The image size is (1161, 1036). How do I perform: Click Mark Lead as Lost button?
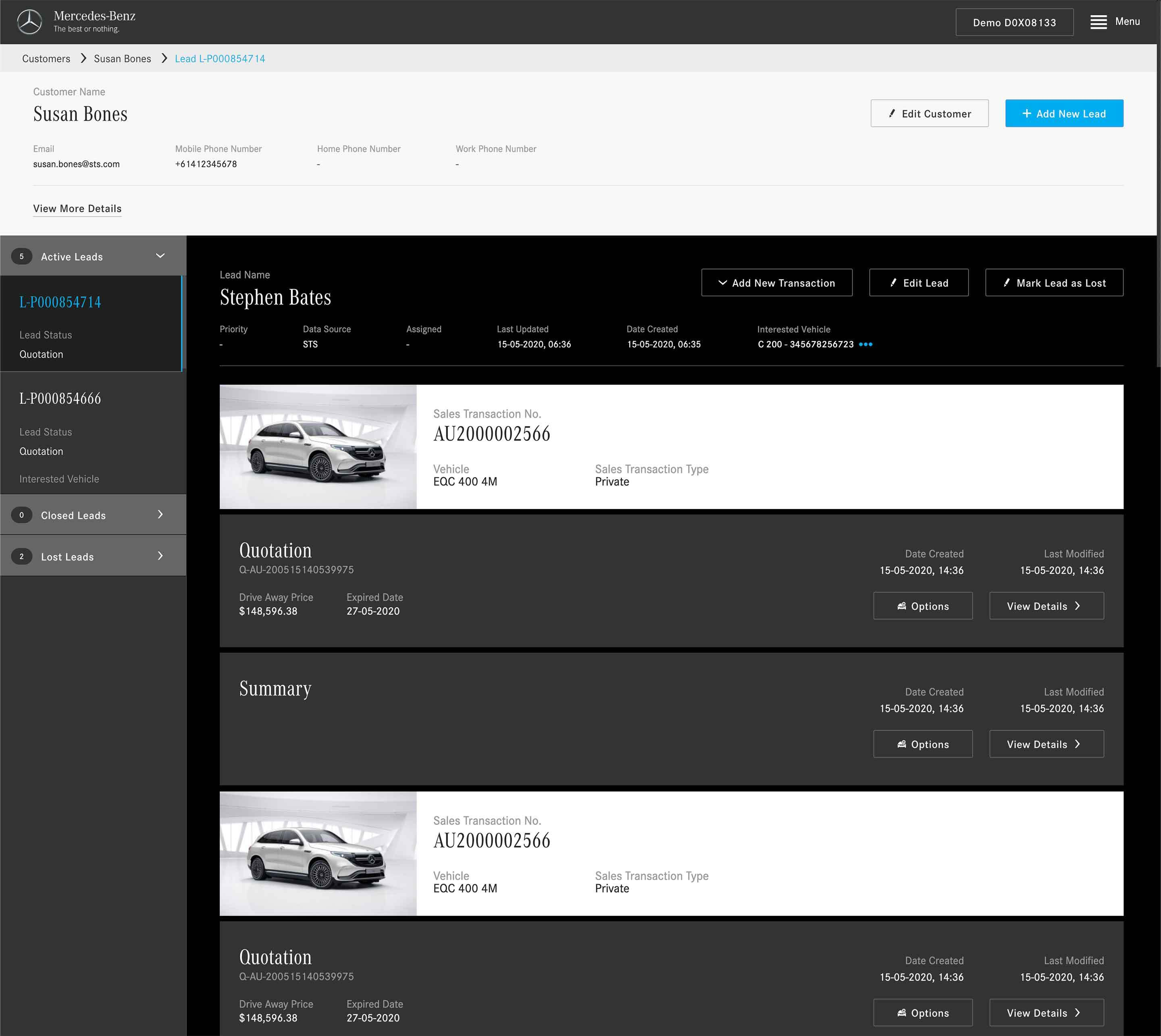[x=1054, y=282]
